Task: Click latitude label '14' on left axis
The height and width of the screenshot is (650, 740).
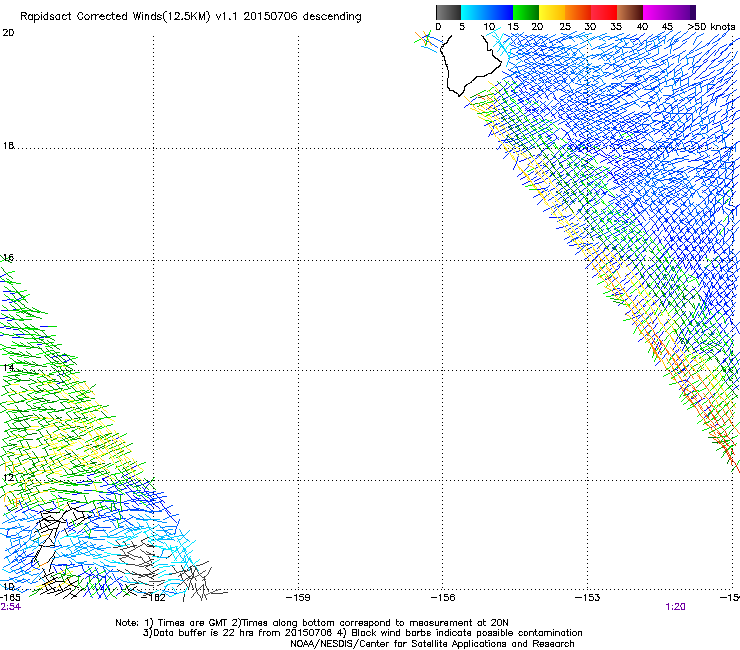Action: click(8, 368)
